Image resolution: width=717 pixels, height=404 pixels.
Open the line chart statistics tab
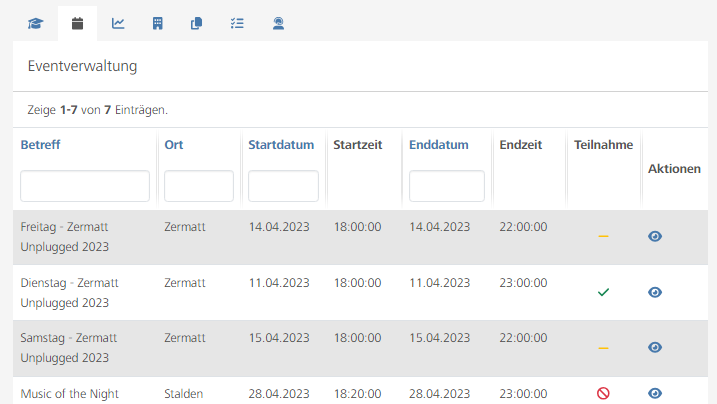pos(118,23)
